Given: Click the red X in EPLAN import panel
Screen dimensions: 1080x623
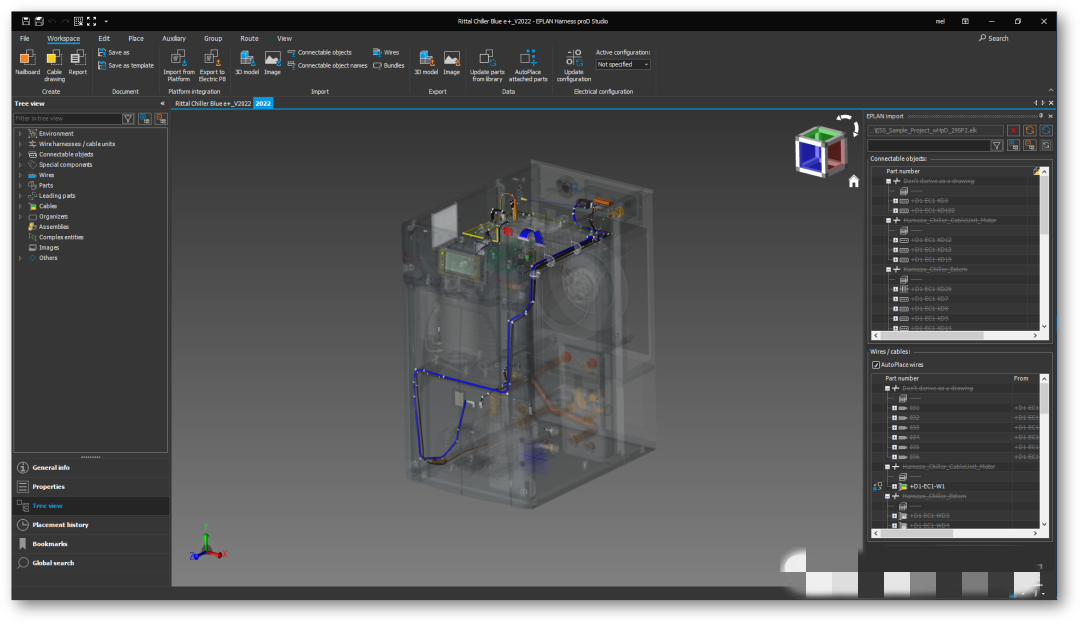Looking at the screenshot, I should [1013, 130].
